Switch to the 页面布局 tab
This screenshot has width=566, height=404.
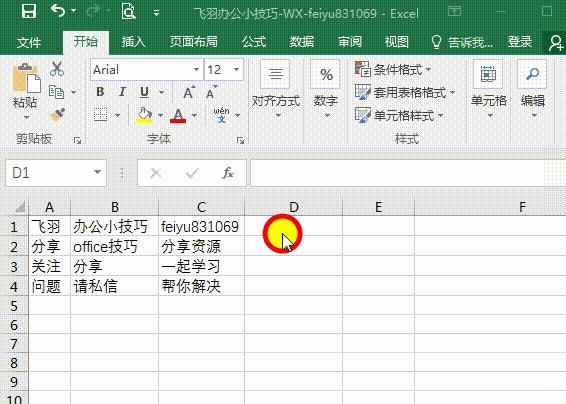pos(194,42)
